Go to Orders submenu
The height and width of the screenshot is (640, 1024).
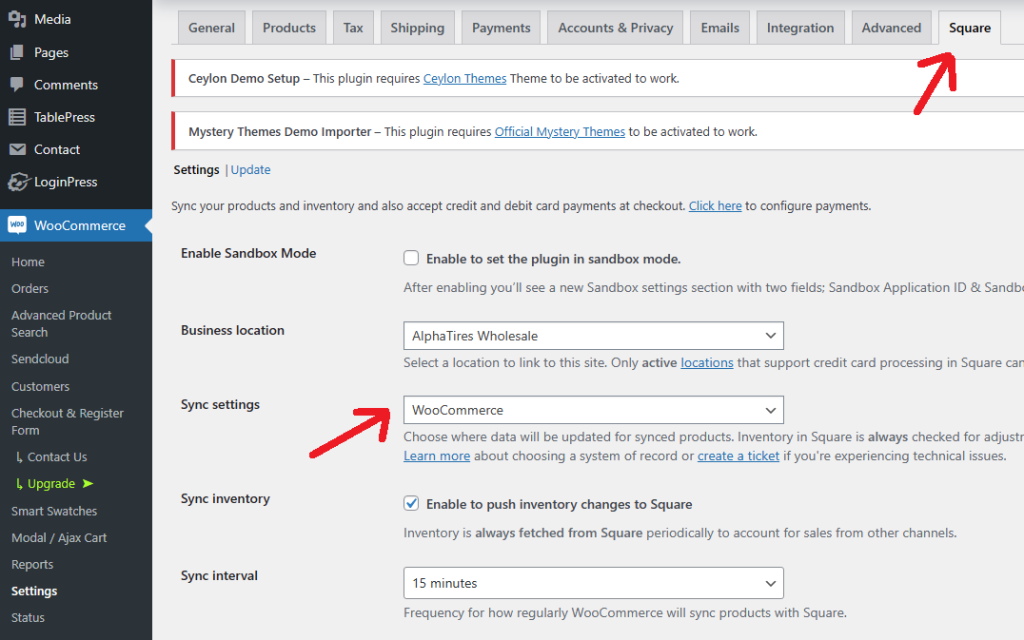click(29, 289)
